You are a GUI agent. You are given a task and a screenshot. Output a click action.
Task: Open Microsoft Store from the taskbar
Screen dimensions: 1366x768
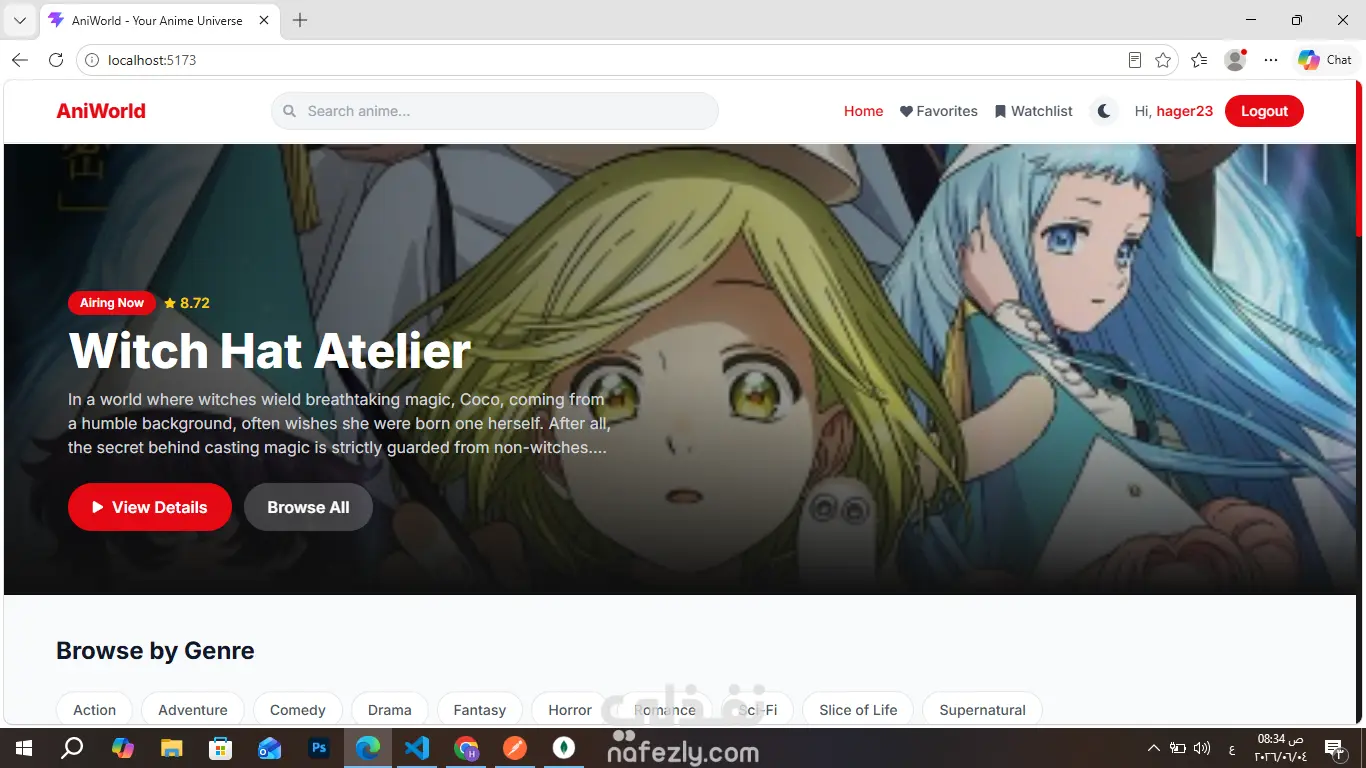coord(220,748)
